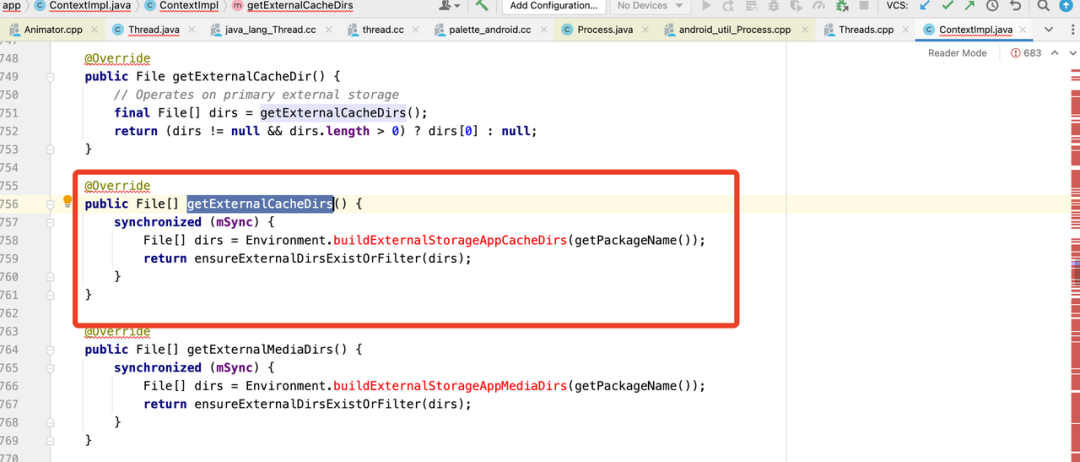
Task: Click VCS Commit green checkmark
Action: (948, 6)
